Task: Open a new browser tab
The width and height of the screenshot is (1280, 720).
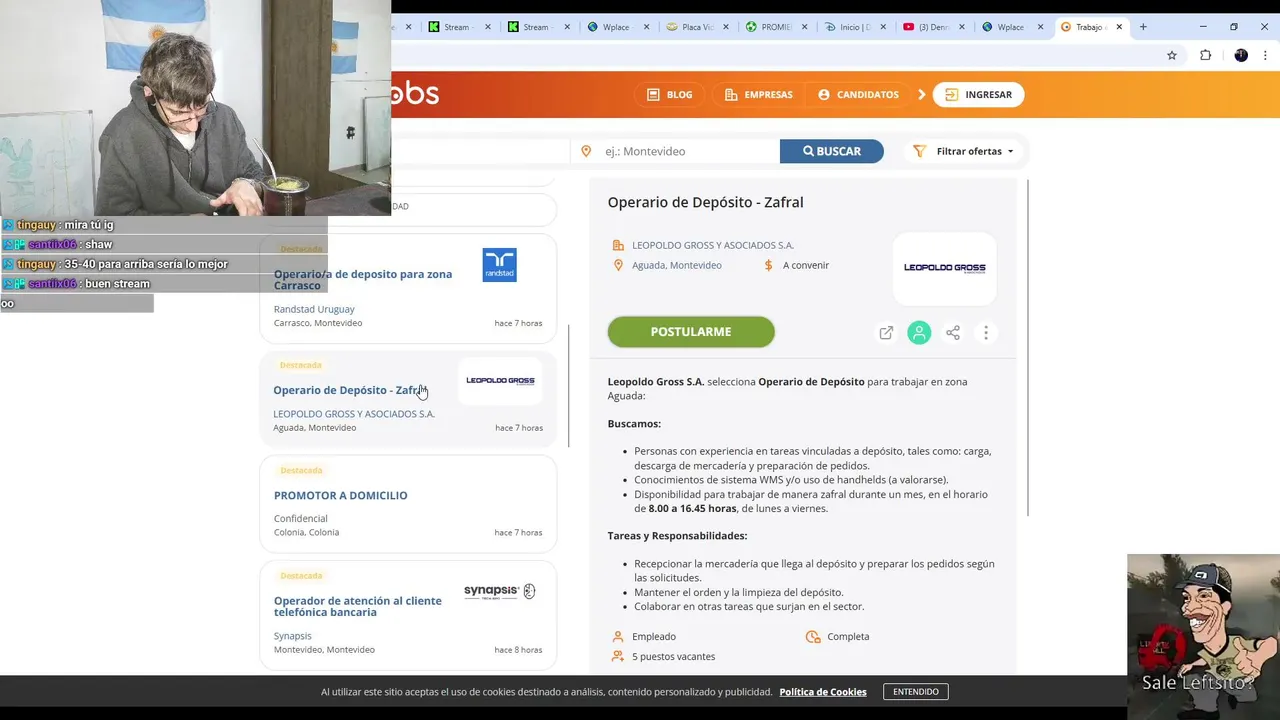Action: pyautogui.click(x=1143, y=27)
